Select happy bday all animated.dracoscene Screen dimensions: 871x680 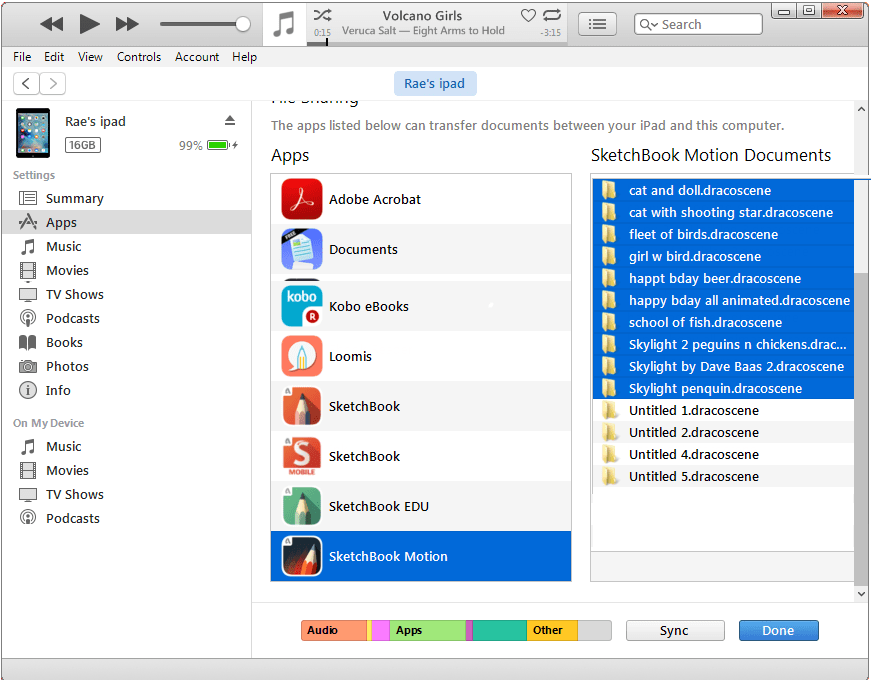point(723,300)
